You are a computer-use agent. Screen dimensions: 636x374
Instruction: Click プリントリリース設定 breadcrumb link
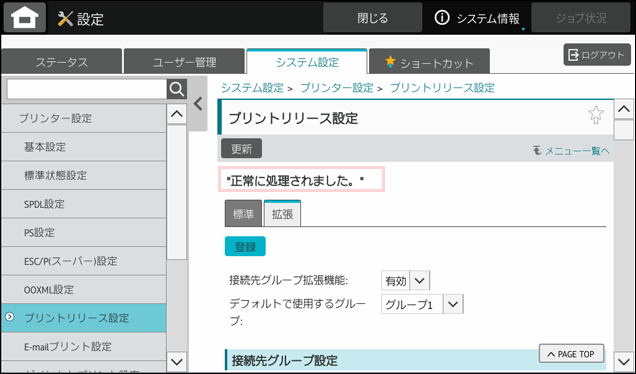click(442, 88)
